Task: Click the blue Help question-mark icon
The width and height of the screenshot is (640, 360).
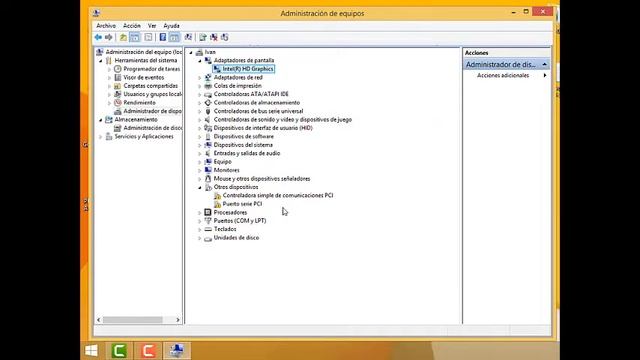Action: (x=163, y=38)
